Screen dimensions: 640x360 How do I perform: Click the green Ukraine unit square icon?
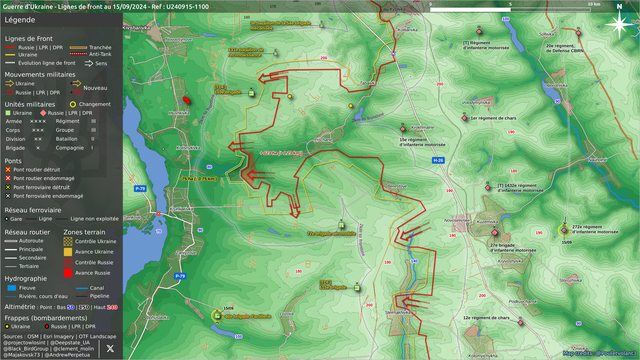(x=8, y=113)
